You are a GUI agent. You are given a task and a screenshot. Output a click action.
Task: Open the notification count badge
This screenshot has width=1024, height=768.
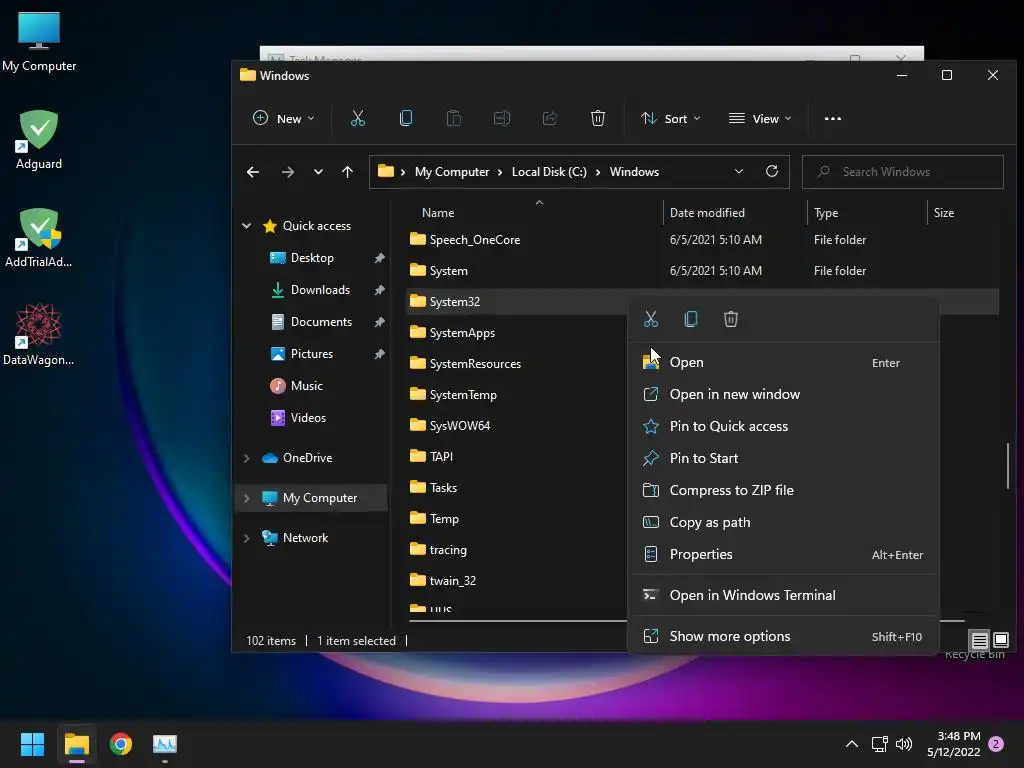[x=996, y=744]
